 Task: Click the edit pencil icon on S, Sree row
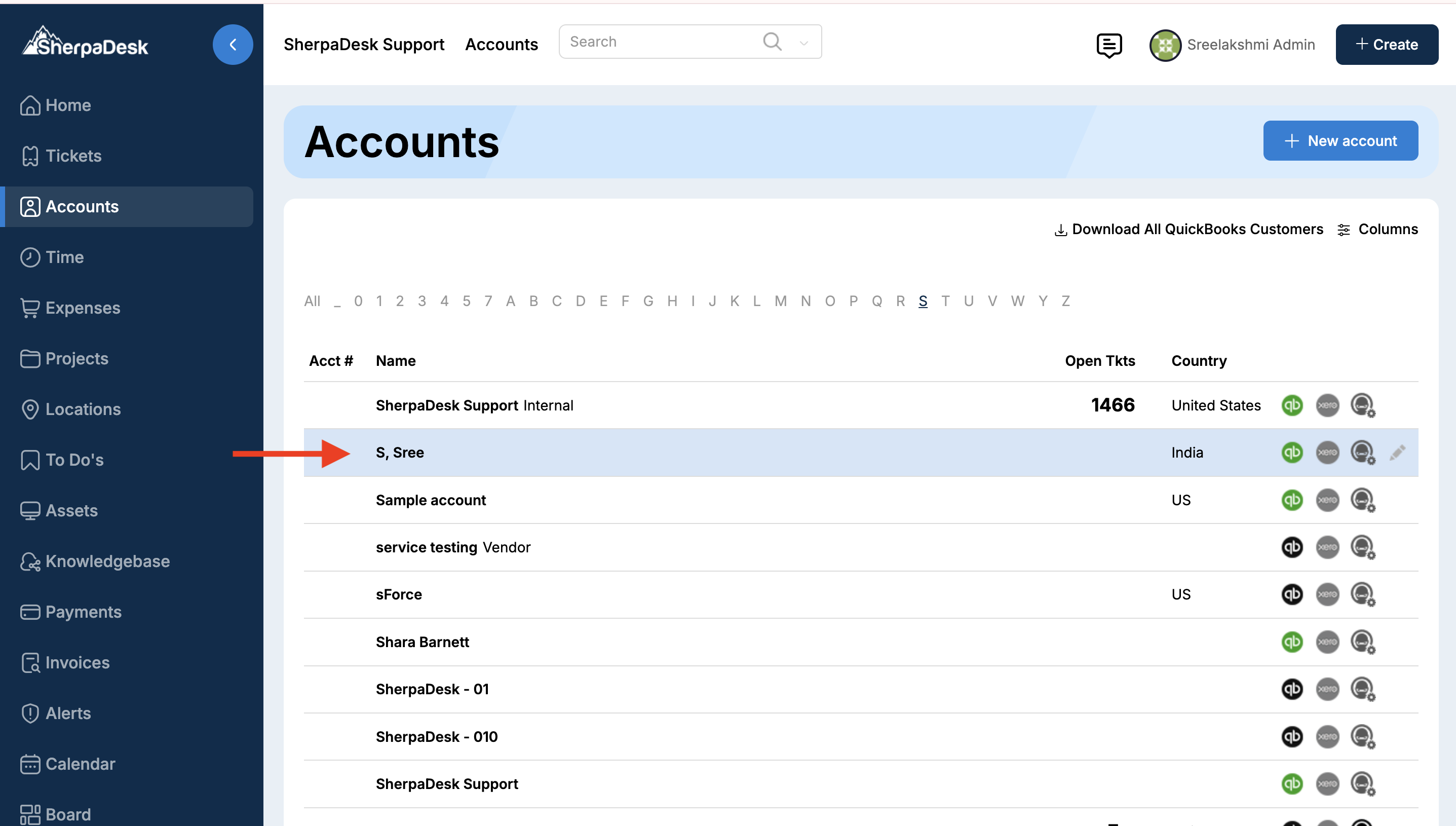pos(1397,452)
